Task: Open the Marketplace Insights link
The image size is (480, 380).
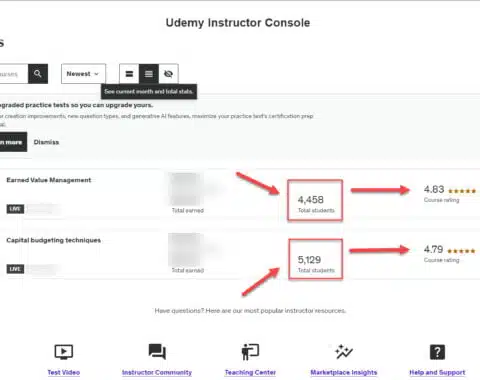Action: click(x=344, y=372)
